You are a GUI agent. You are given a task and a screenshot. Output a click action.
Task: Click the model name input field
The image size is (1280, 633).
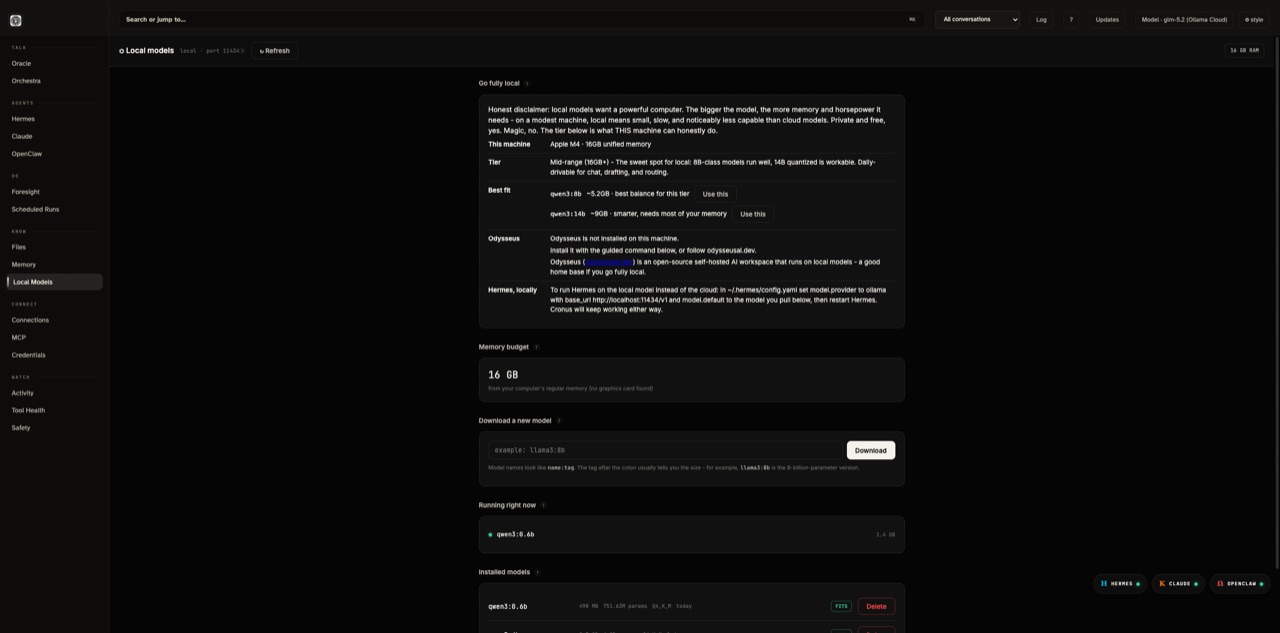click(x=665, y=450)
